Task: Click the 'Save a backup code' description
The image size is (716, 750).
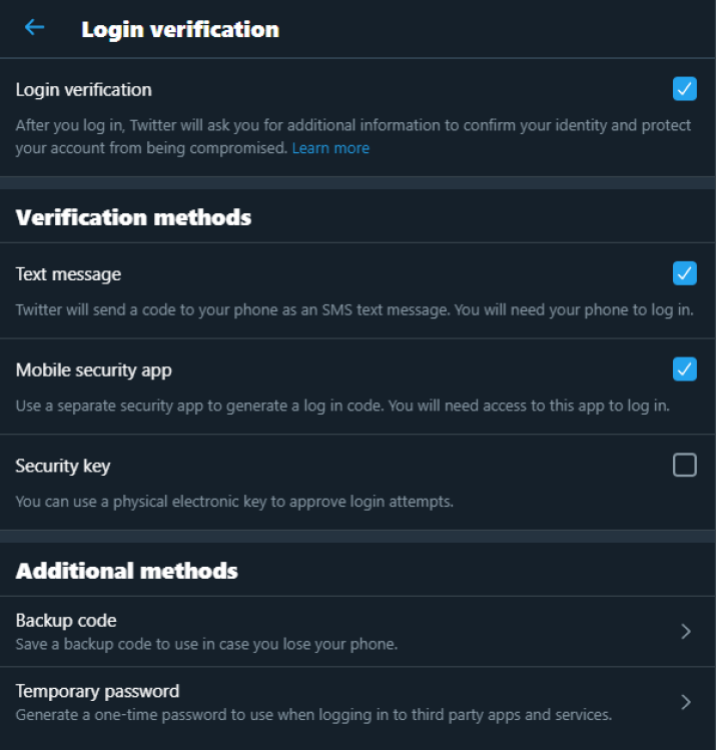Action: pyautogui.click(x=207, y=644)
